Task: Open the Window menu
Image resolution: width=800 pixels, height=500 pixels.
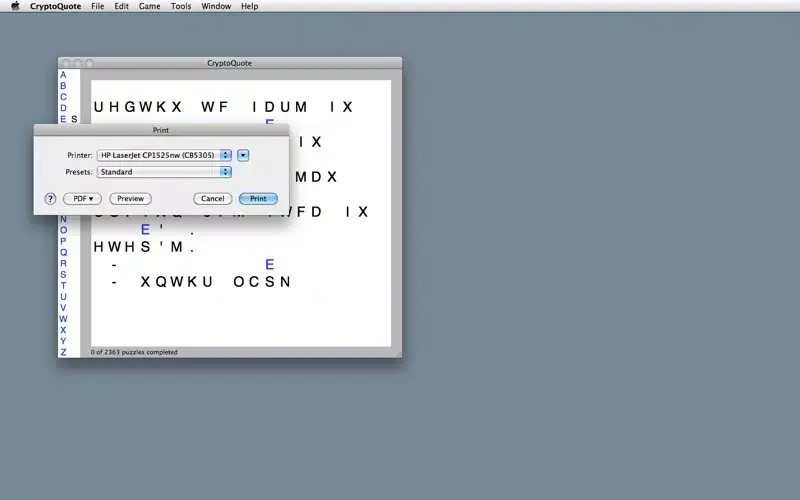Action: [216, 6]
